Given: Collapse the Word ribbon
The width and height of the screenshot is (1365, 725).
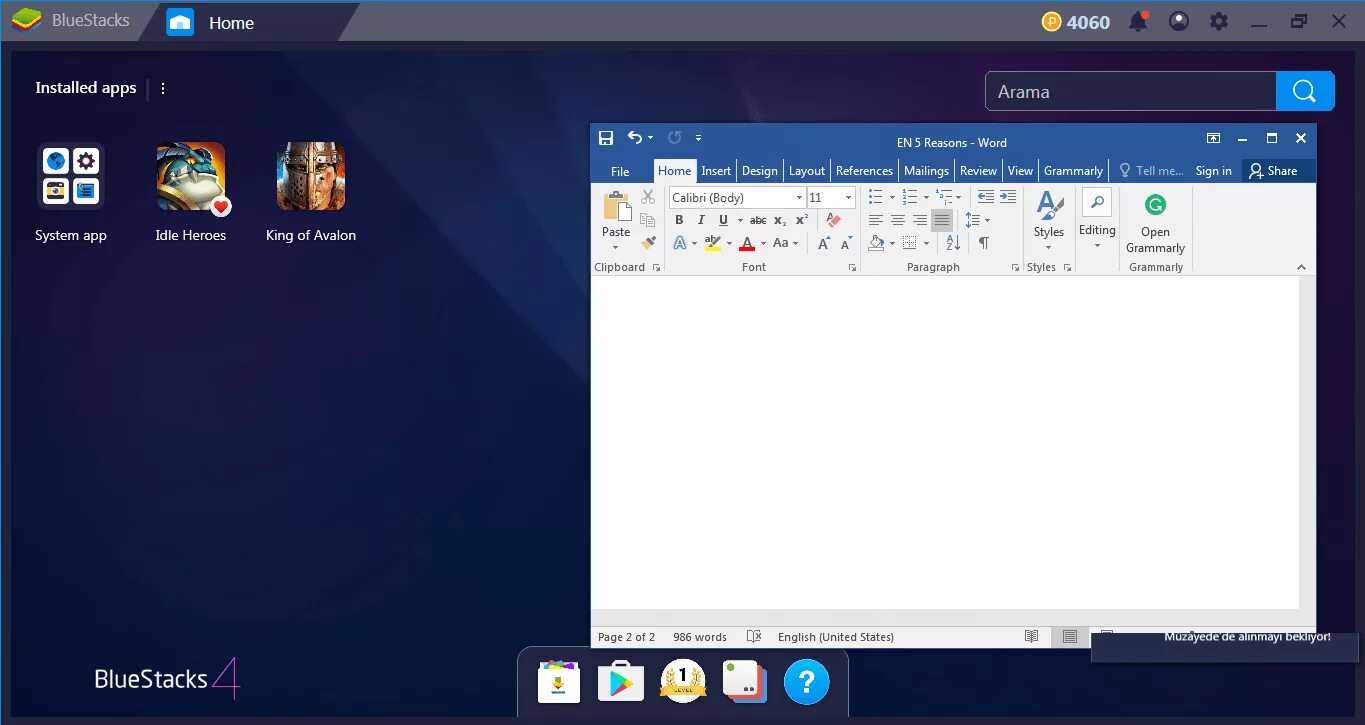Looking at the screenshot, I should (1301, 268).
